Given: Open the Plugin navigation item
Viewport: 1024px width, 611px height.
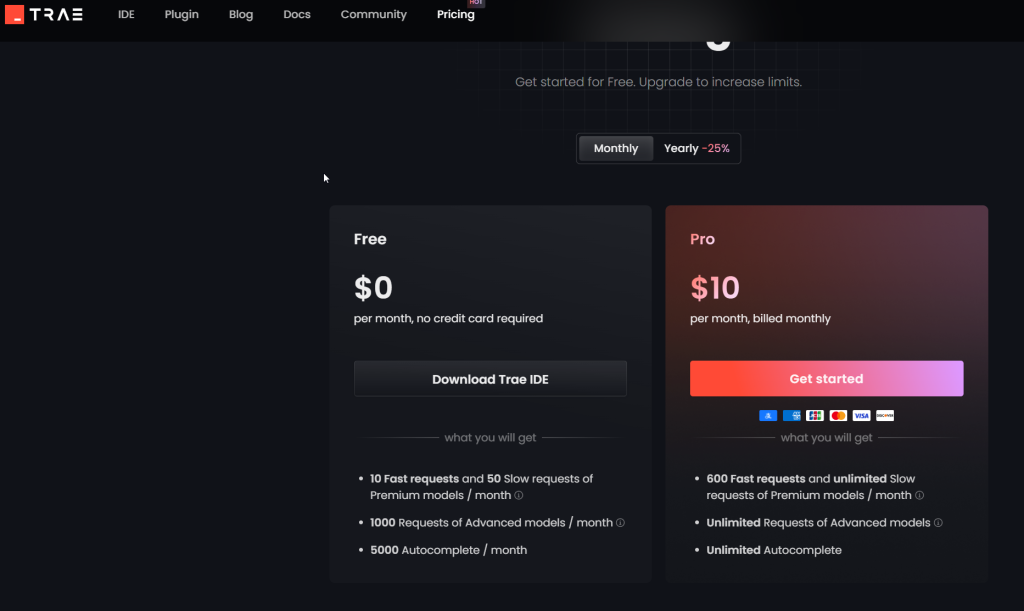Looking at the screenshot, I should tap(182, 14).
